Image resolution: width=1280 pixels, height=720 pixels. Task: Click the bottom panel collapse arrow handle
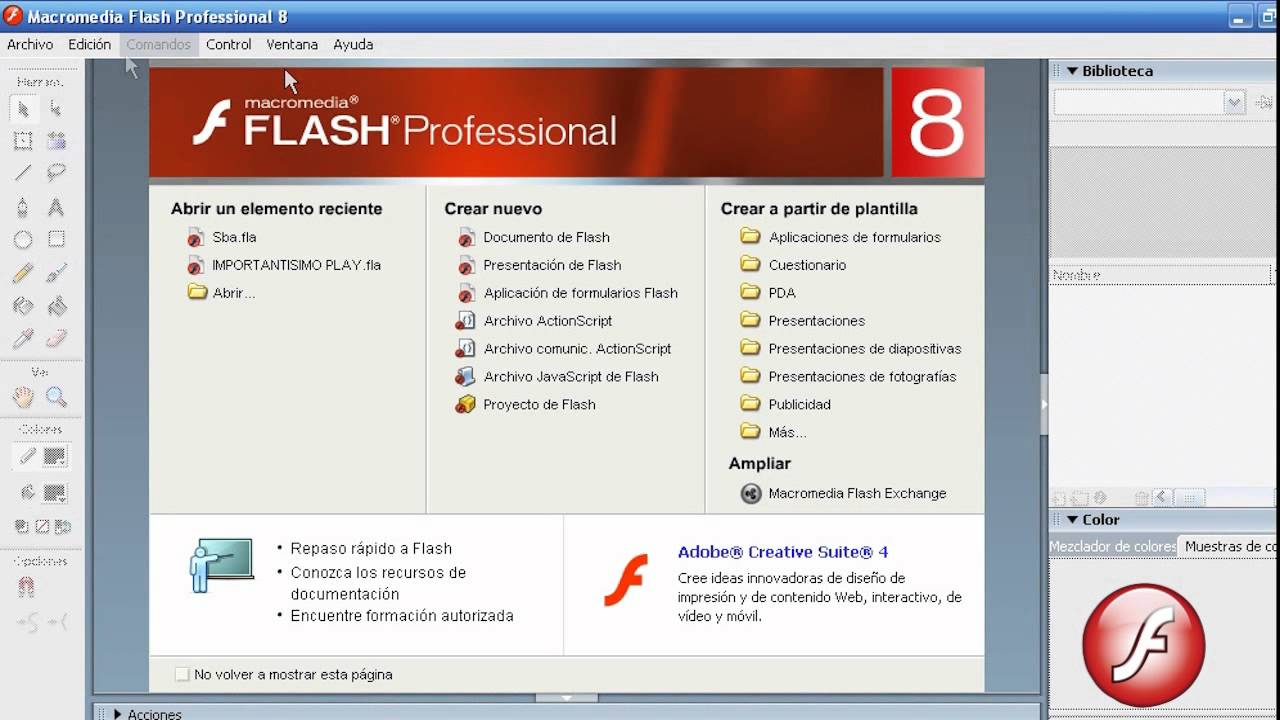pyautogui.click(x=566, y=698)
